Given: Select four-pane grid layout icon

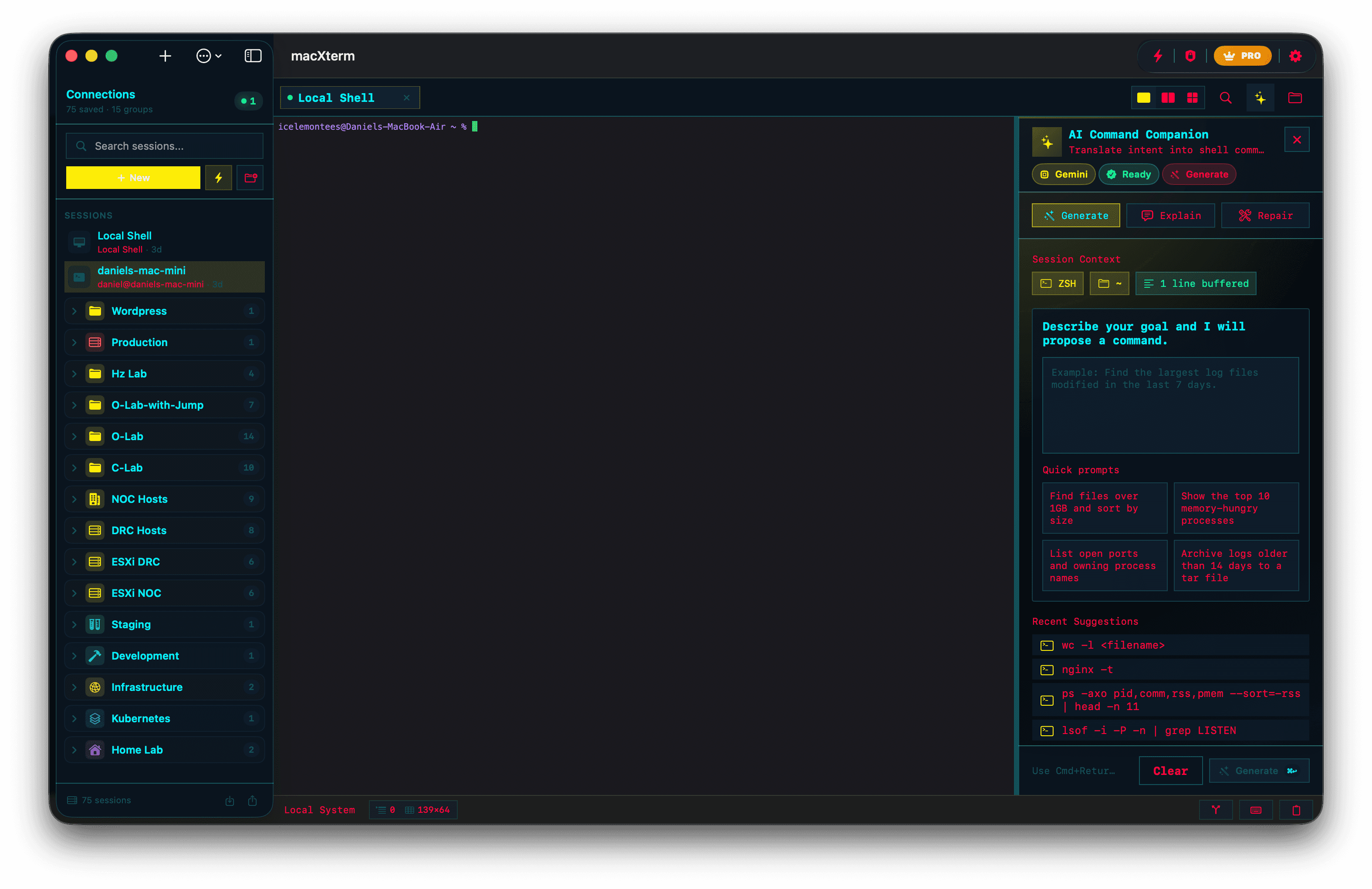Looking at the screenshot, I should click(x=1192, y=98).
